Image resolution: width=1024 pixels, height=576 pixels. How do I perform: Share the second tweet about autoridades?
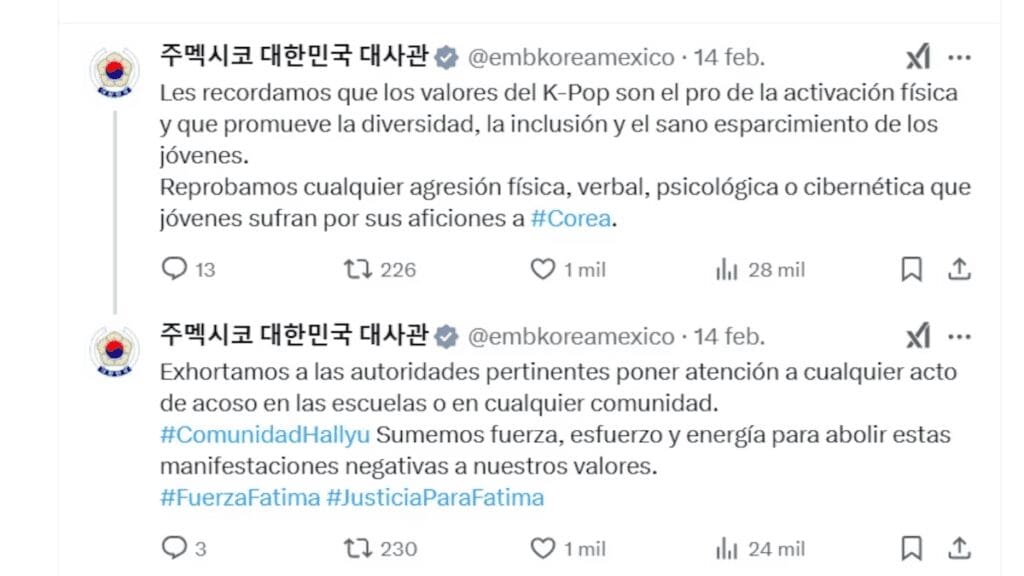(958, 548)
